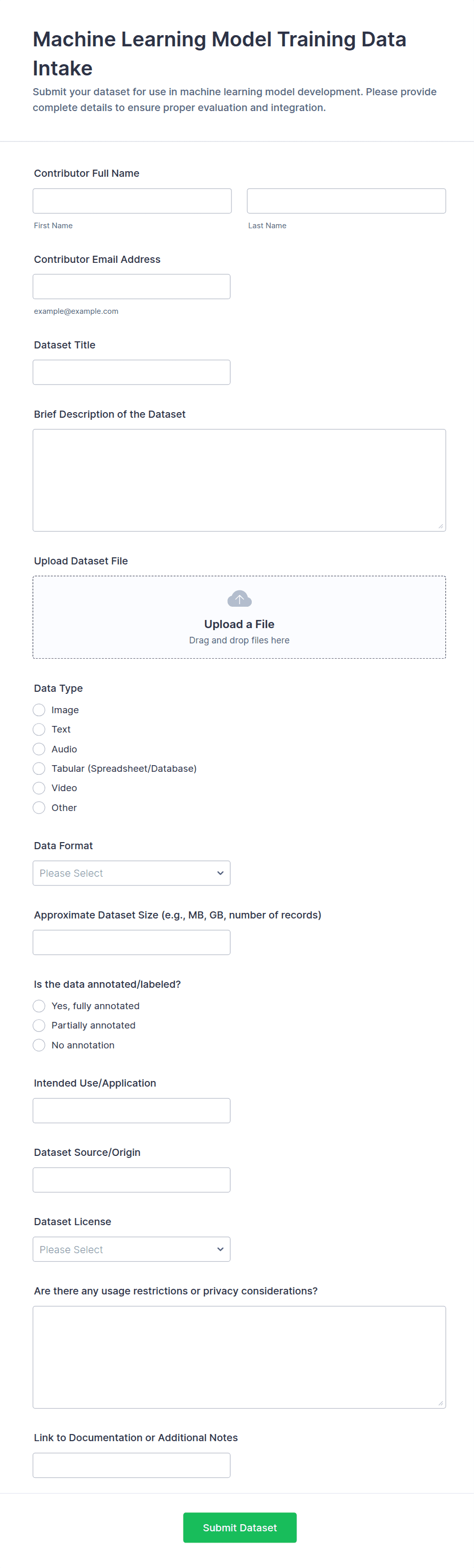Image resolution: width=474 pixels, height=1568 pixels.
Task: Pick Tabular (Spreadsheet/Database) data type
Action: [x=39, y=768]
